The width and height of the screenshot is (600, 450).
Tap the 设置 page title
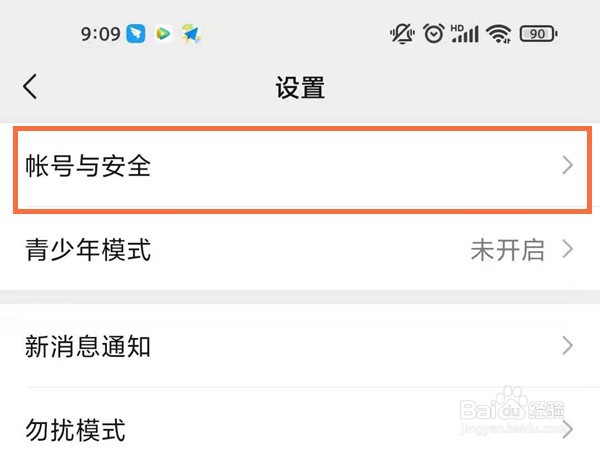tap(300, 87)
